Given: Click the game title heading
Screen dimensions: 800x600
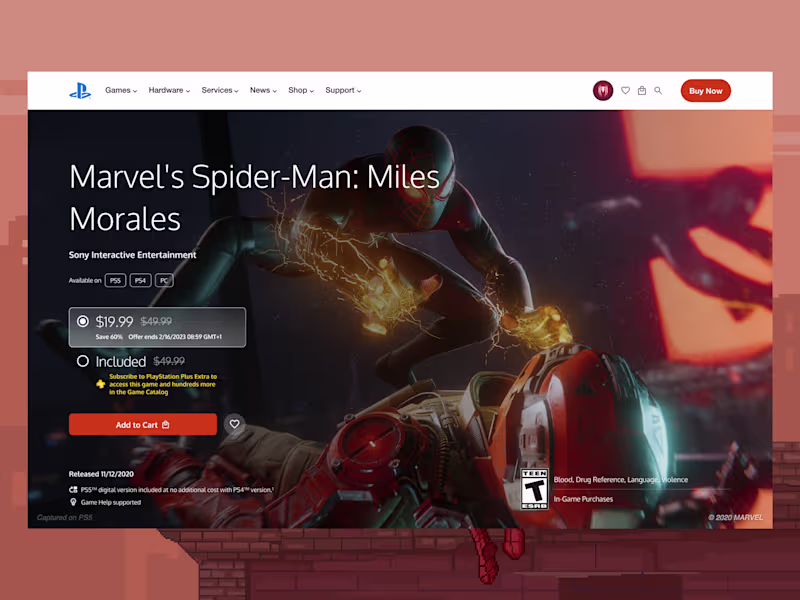Looking at the screenshot, I should 254,198.
